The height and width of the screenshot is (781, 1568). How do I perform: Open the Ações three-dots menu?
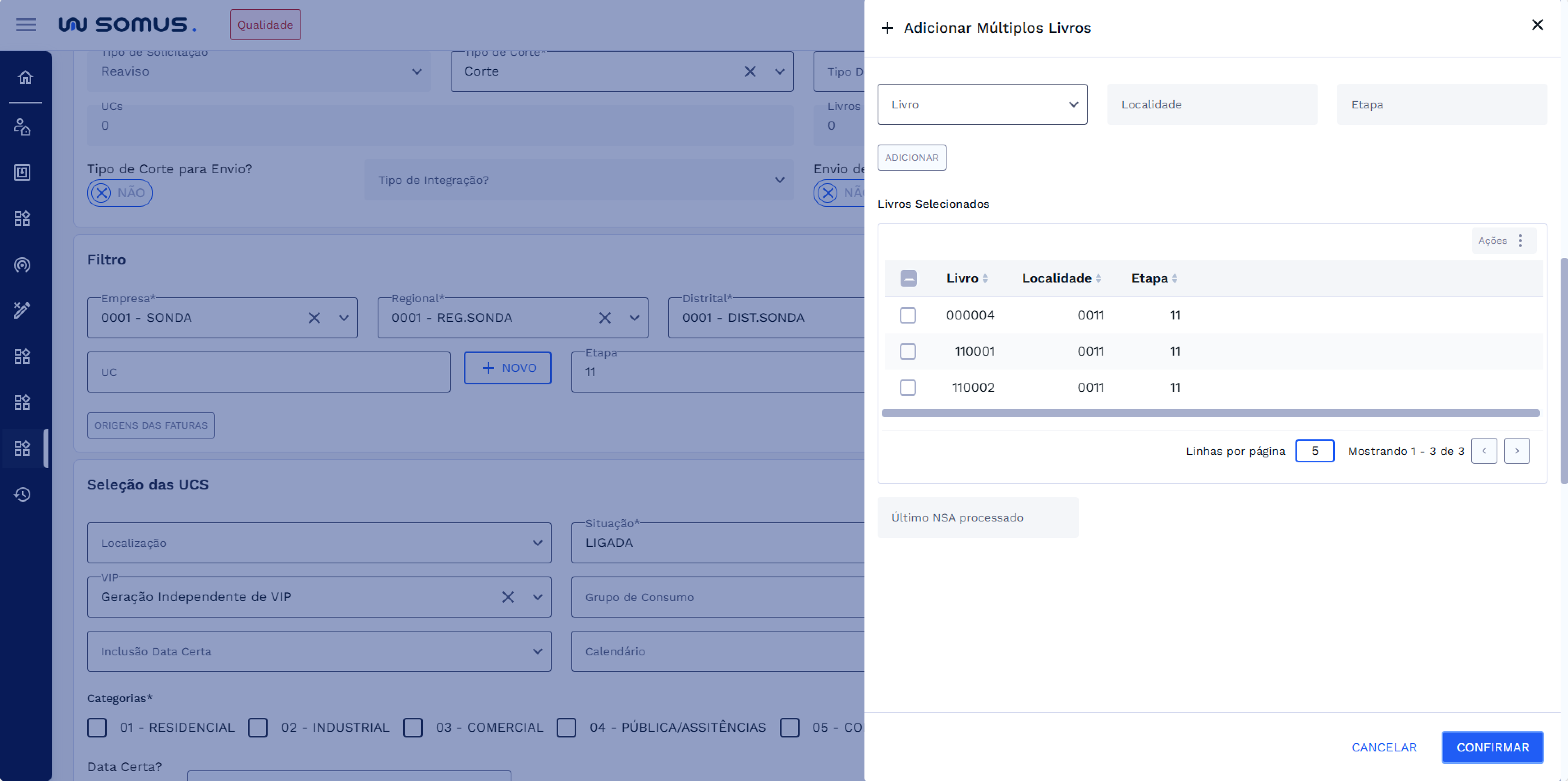click(1520, 241)
